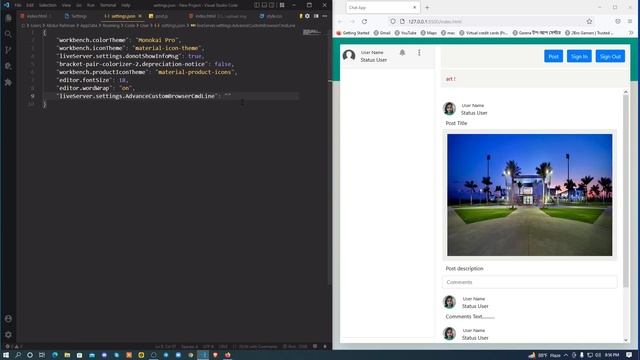Open Task View on the taskbar
Screen dimensions: 640x360
tap(42, 355)
